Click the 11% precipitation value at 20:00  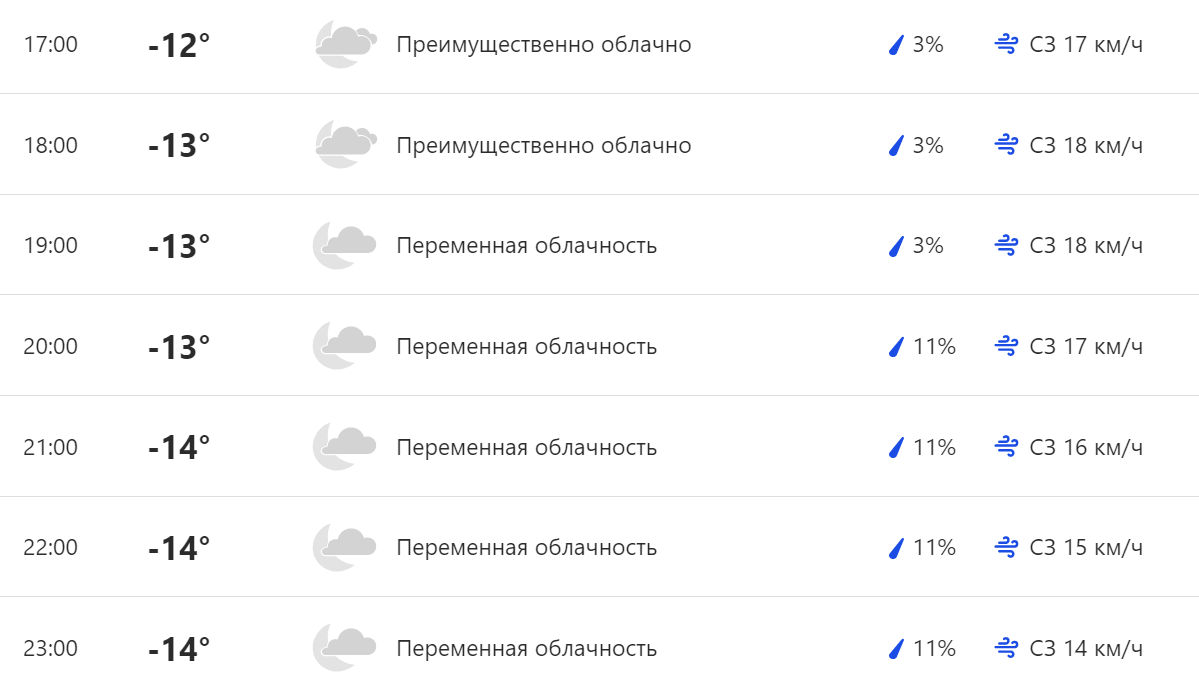pyautogui.click(x=934, y=347)
